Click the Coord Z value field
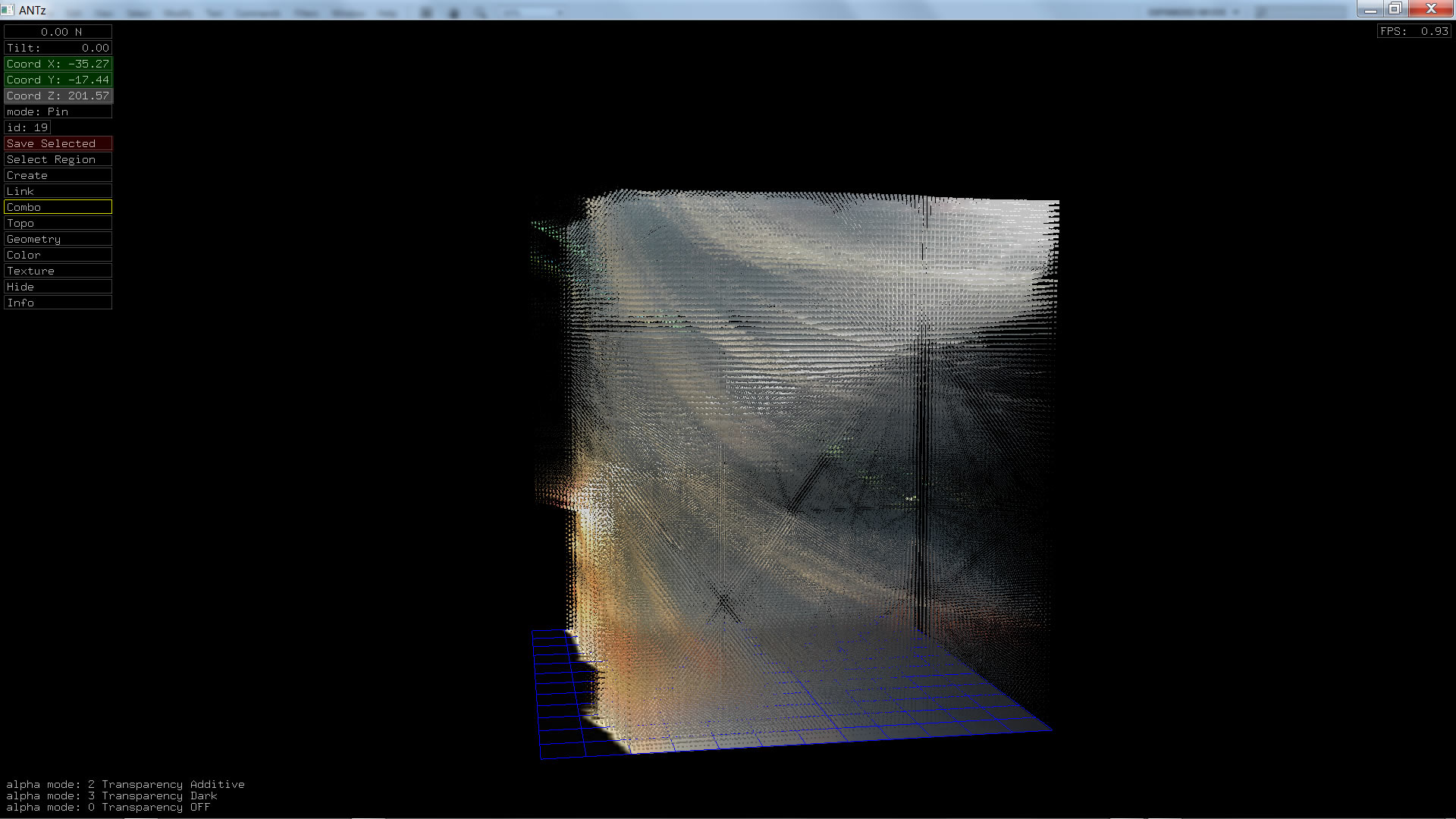1456x819 pixels. pos(58,96)
